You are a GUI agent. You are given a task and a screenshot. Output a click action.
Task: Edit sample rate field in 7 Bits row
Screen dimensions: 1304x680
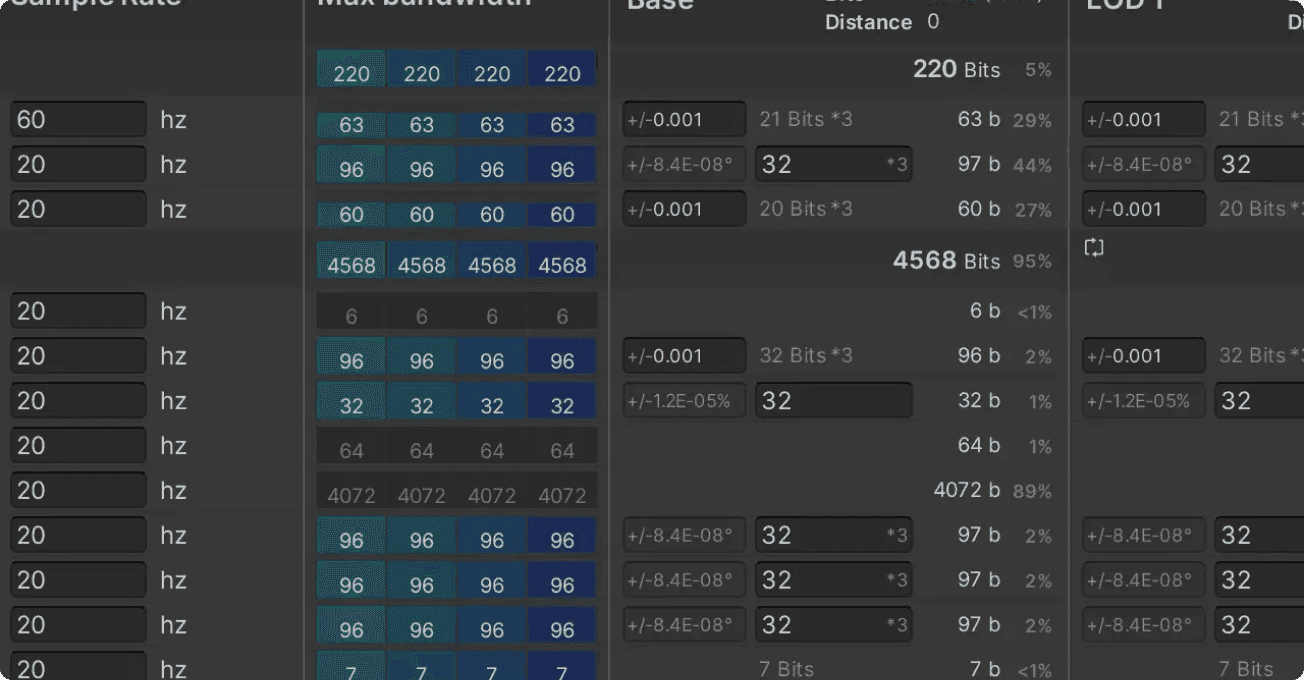click(78, 669)
